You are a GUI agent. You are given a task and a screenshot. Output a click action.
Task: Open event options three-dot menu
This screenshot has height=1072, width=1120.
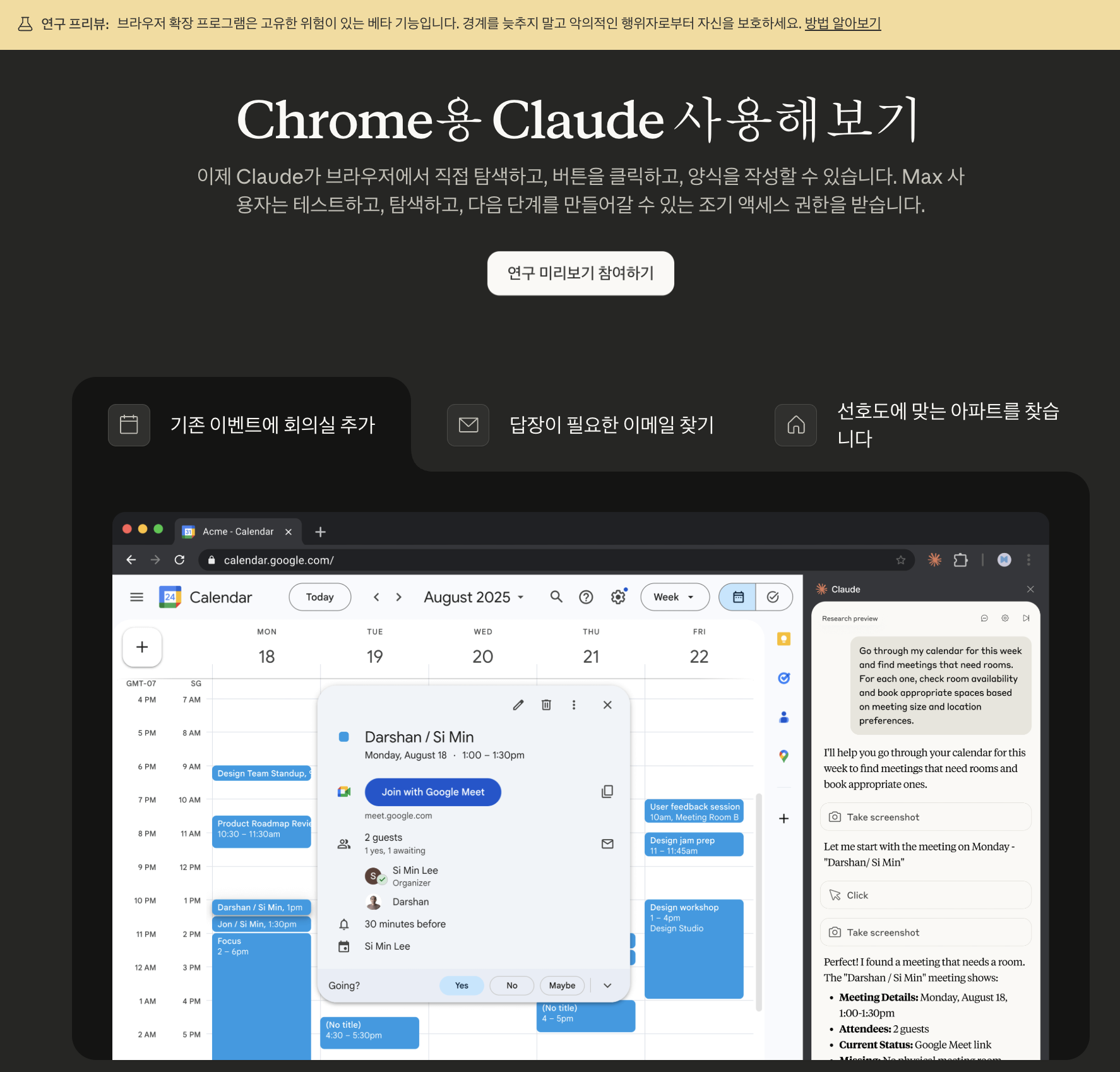coord(574,705)
